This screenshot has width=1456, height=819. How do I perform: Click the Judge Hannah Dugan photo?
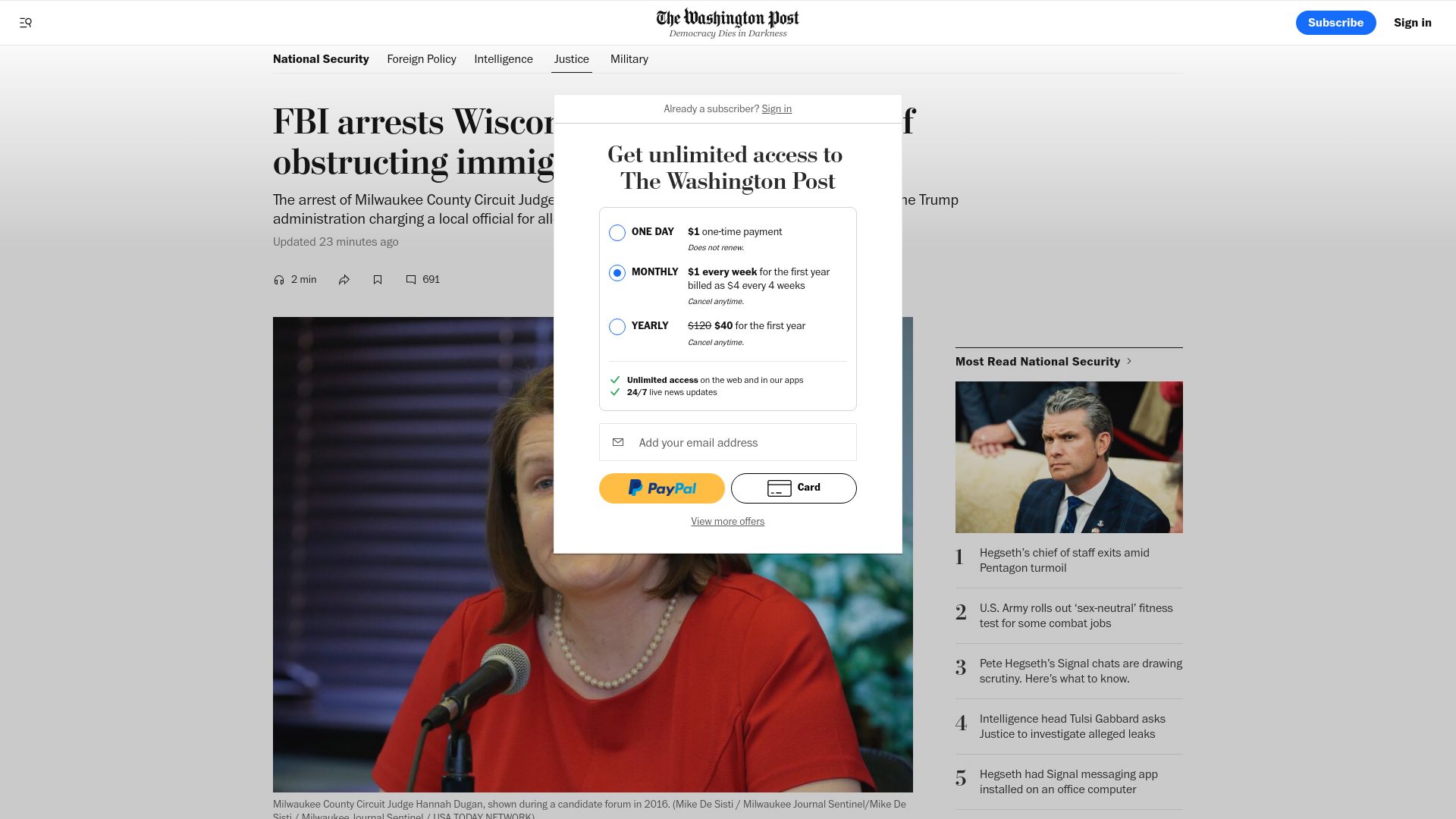[593, 554]
